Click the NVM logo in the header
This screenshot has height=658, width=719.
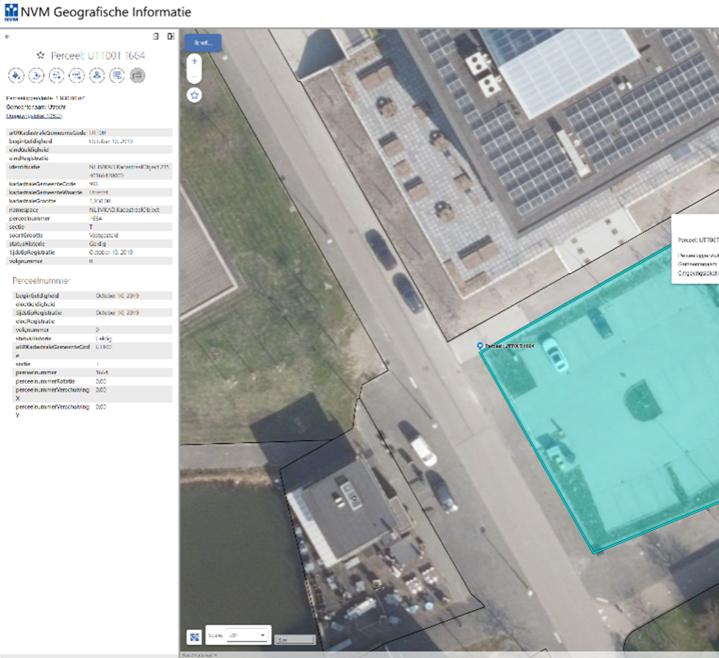[x=11, y=13]
